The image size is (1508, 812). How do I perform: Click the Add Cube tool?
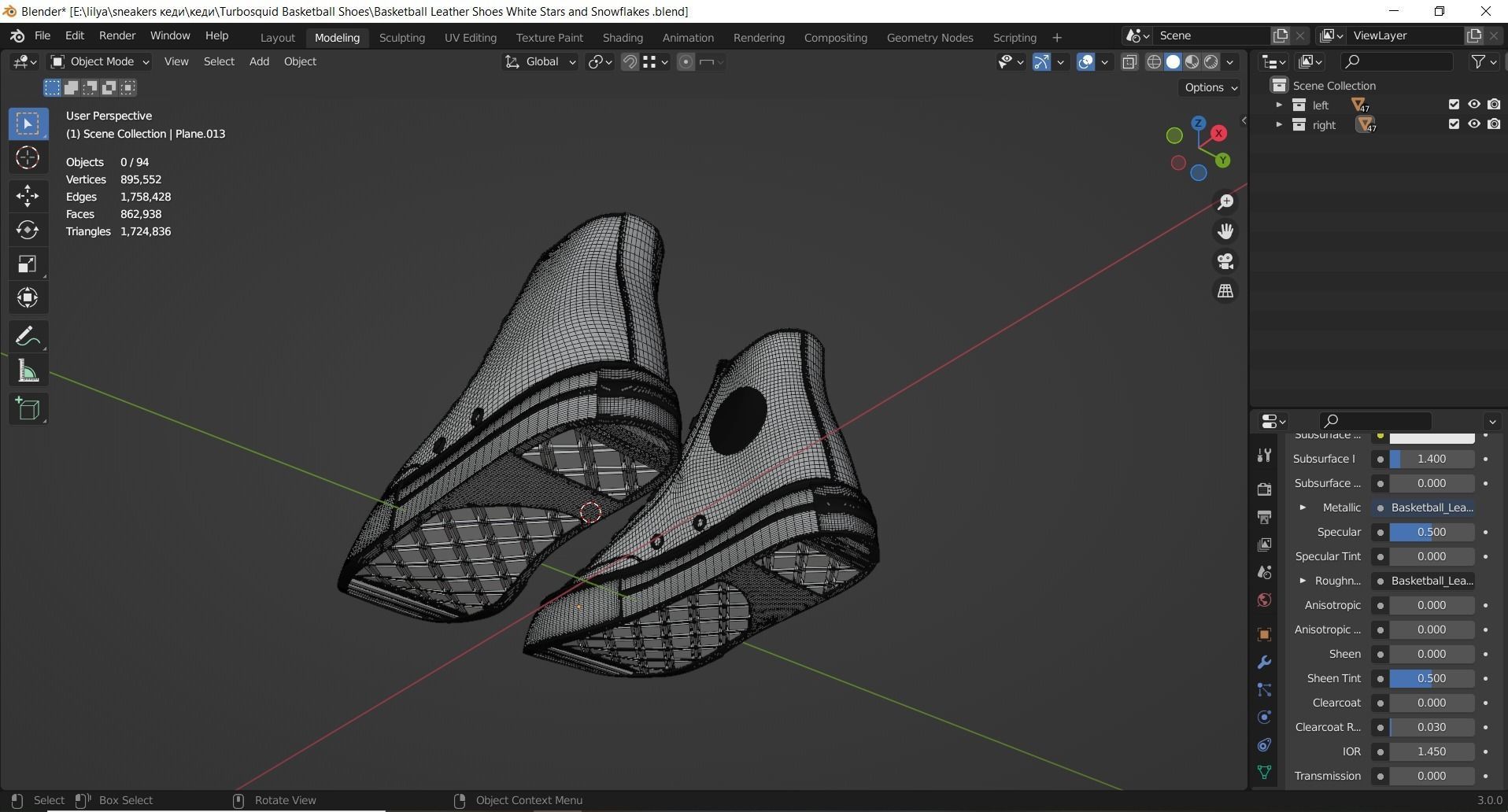click(28, 408)
